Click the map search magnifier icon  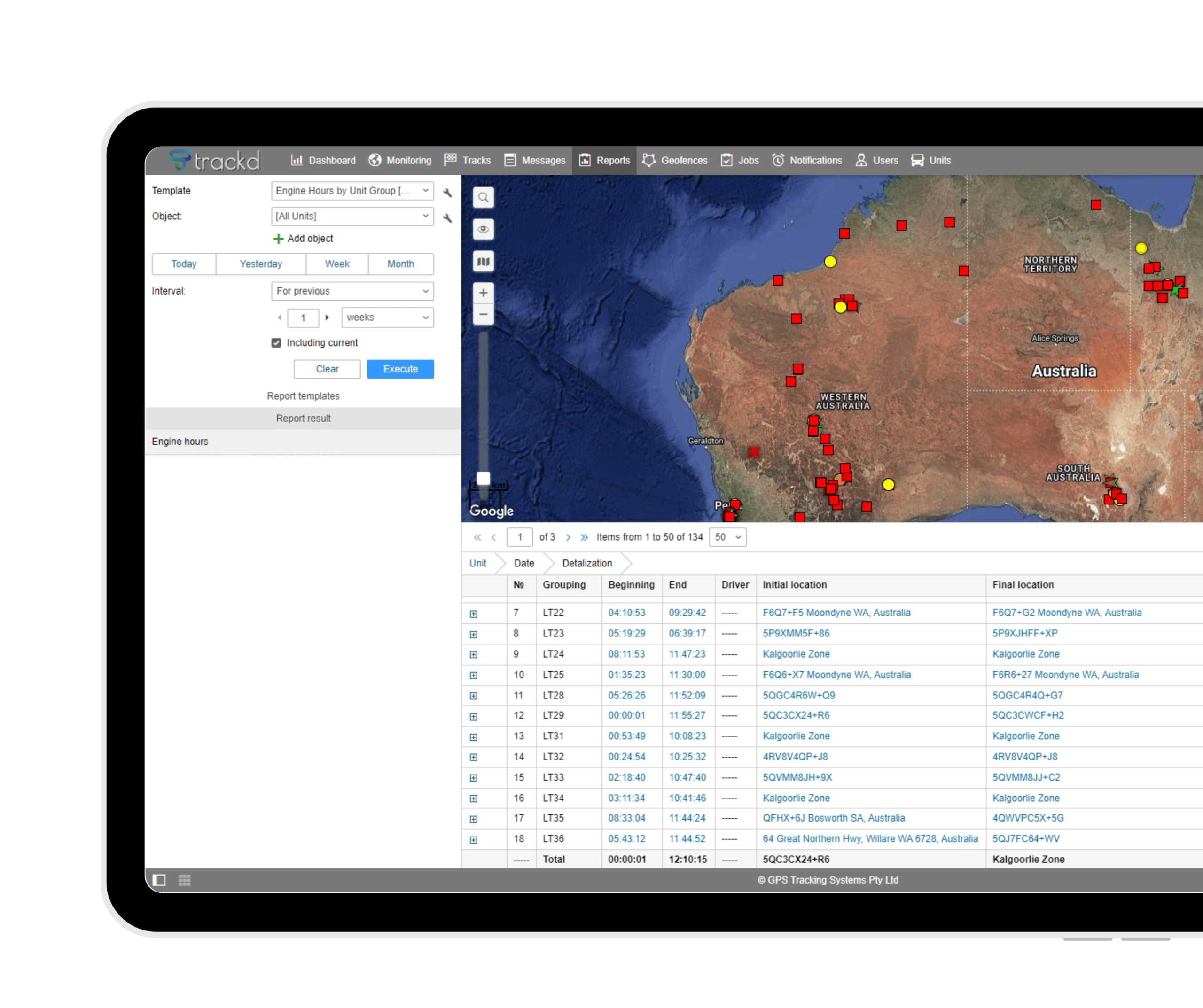coord(483,198)
